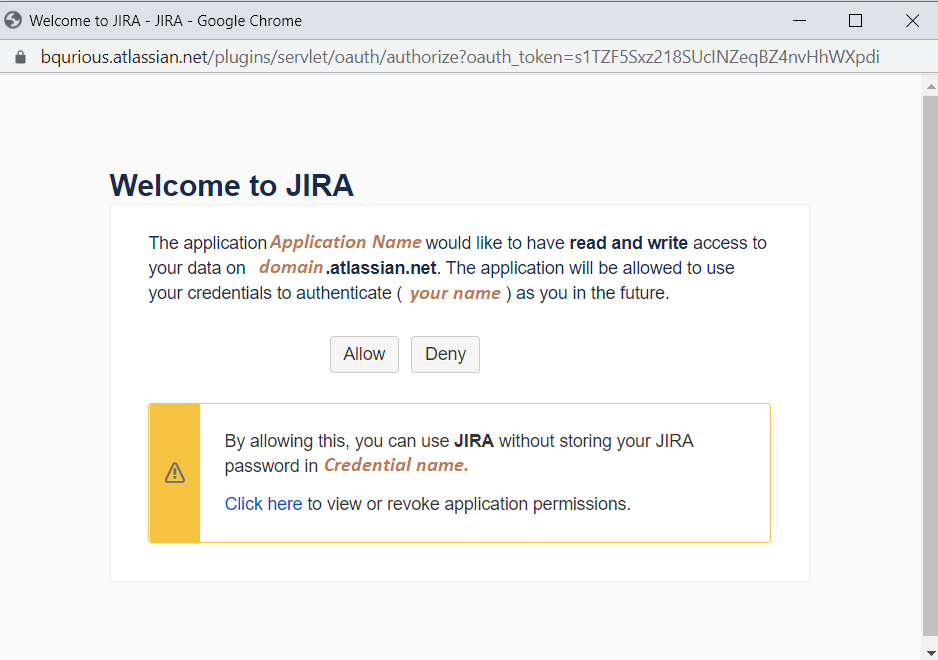938x660 pixels.
Task: Click the window title 'Welcome to JIRA - JIRA - Google Chrome'
Action: click(x=166, y=20)
